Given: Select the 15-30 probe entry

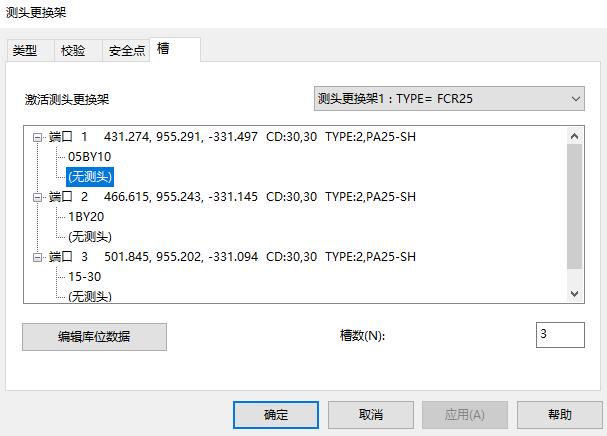Looking at the screenshot, I should (x=86, y=277).
